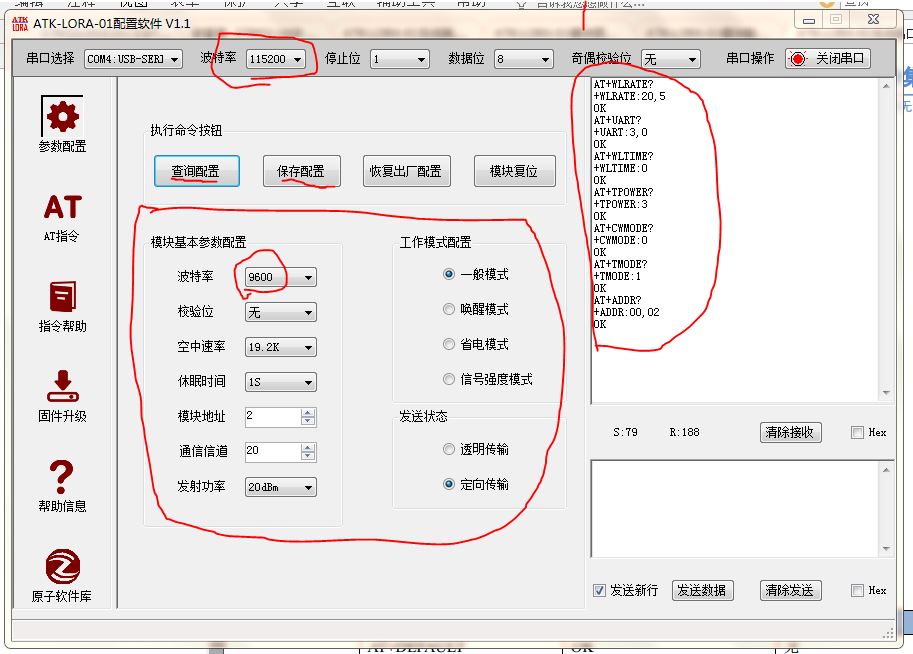Click the 保存配置 button
Viewport: 913px width, 654px height.
pos(302,171)
